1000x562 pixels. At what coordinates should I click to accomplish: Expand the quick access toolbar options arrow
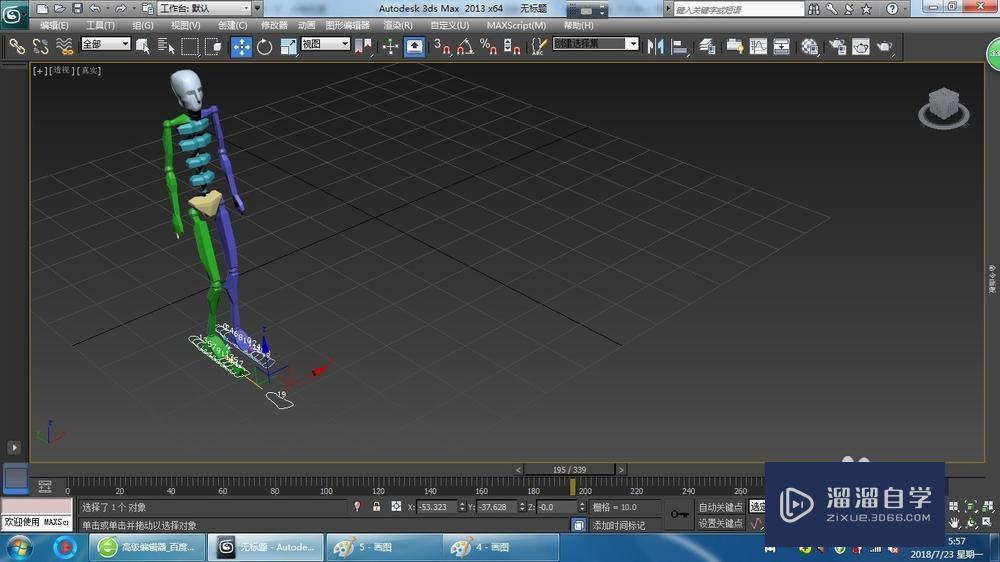(258, 8)
